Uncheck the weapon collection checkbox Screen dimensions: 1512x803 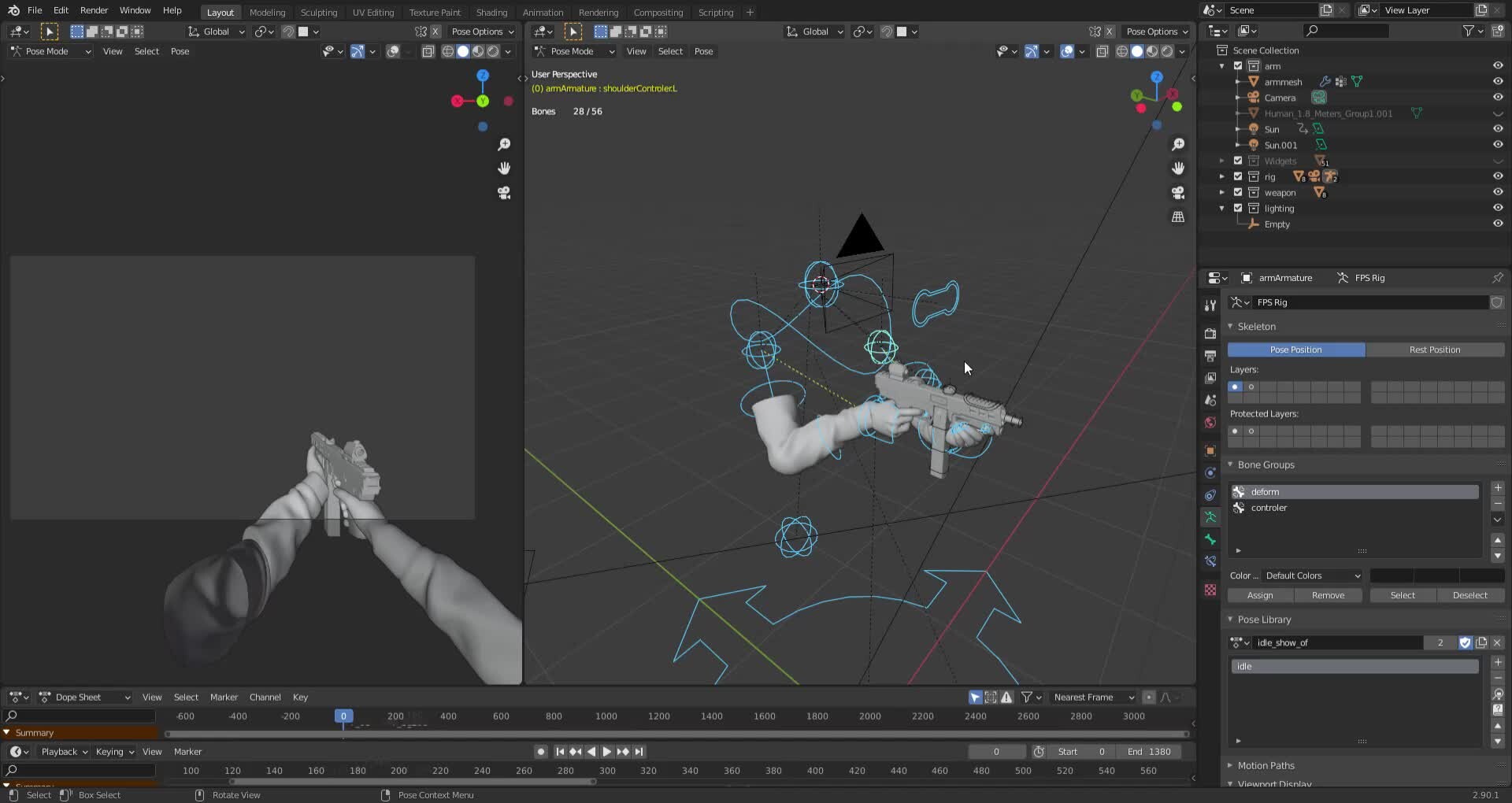coord(1238,192)
